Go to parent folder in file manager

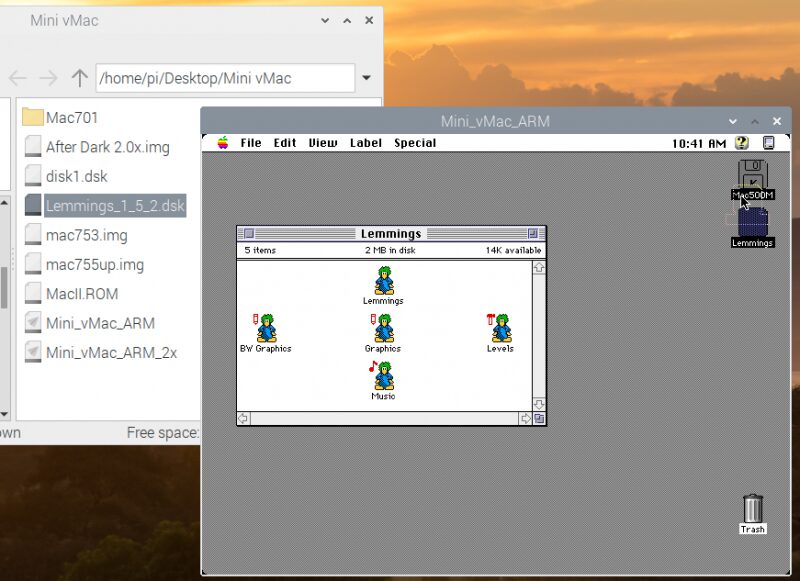[x=79, y=78]
